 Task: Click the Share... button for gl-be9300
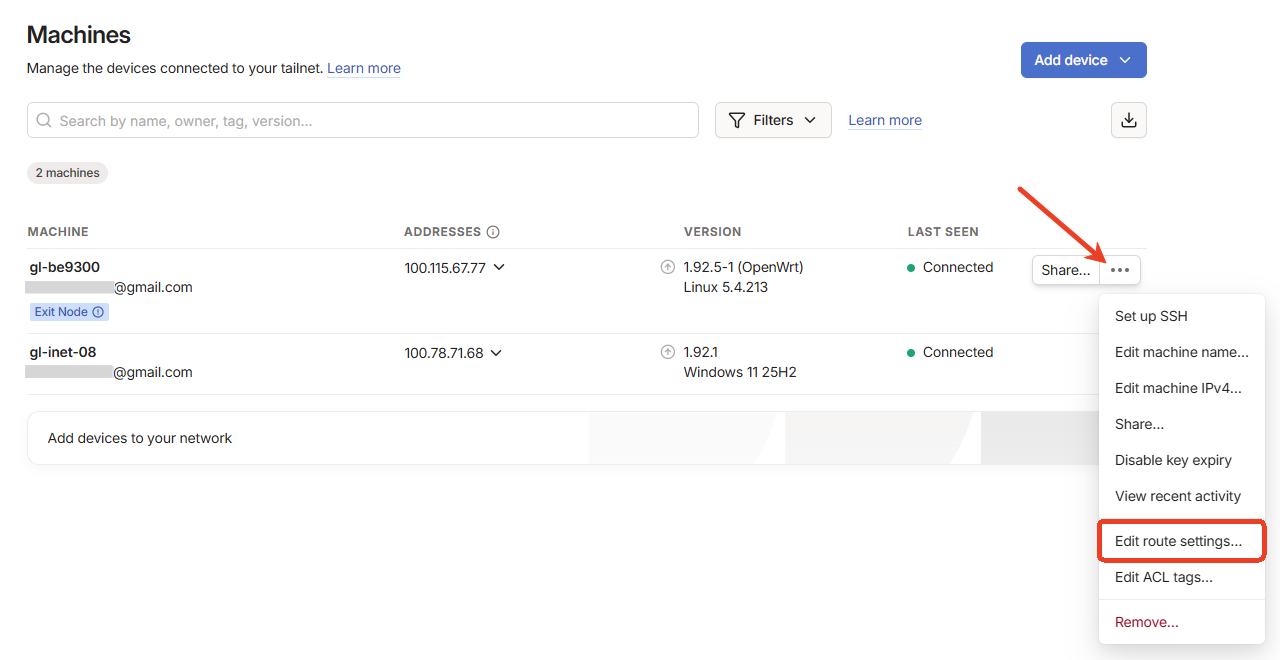(1066, 270)
